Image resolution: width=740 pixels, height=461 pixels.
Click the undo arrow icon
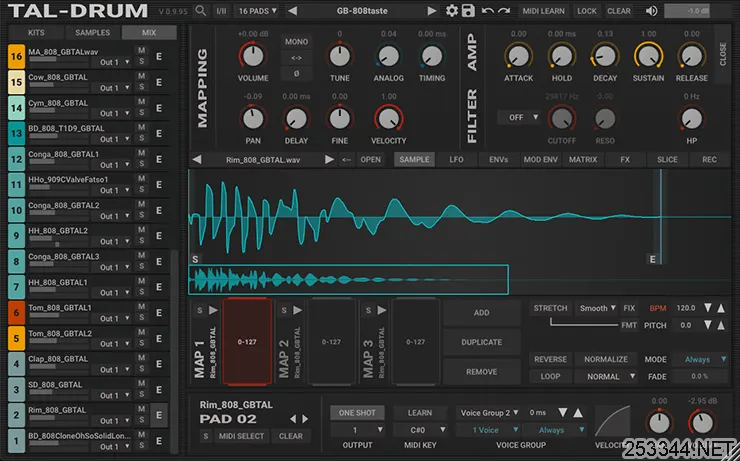pyautogui.click(x=488, y=10)
